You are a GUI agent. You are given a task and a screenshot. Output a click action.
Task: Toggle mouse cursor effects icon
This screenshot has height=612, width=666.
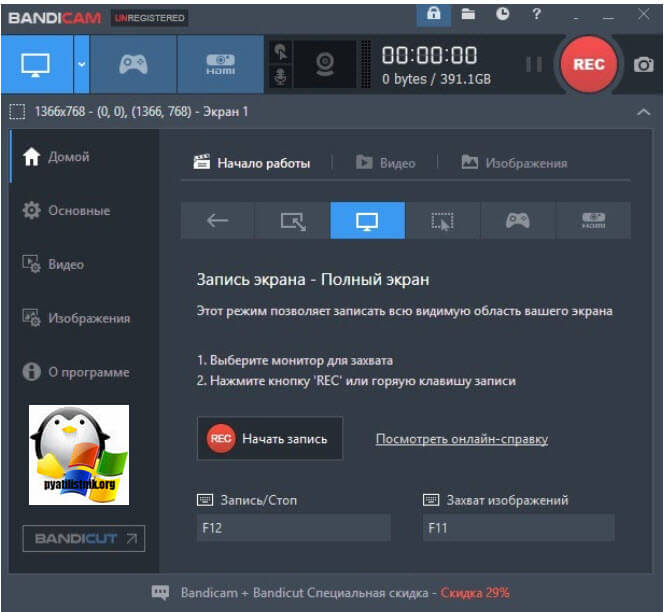[280, 52]
